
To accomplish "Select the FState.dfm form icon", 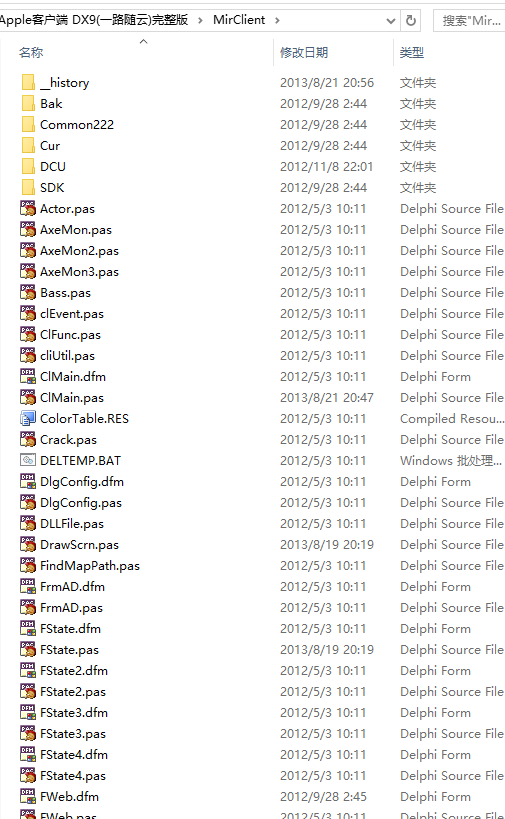I will click(28, 628).
